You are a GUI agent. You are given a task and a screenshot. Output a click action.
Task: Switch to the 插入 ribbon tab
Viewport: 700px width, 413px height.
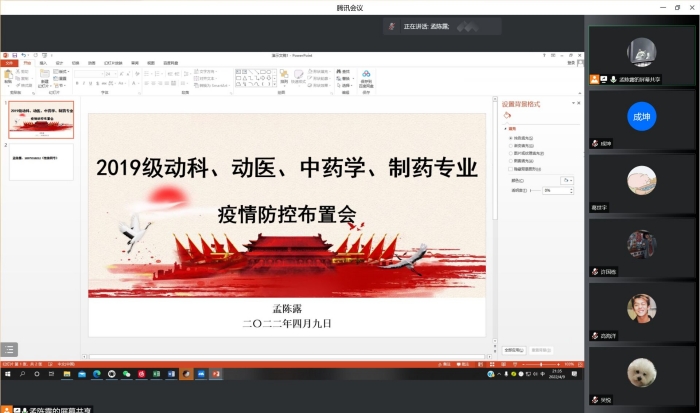pyautogui.click(x=42, y=62)
